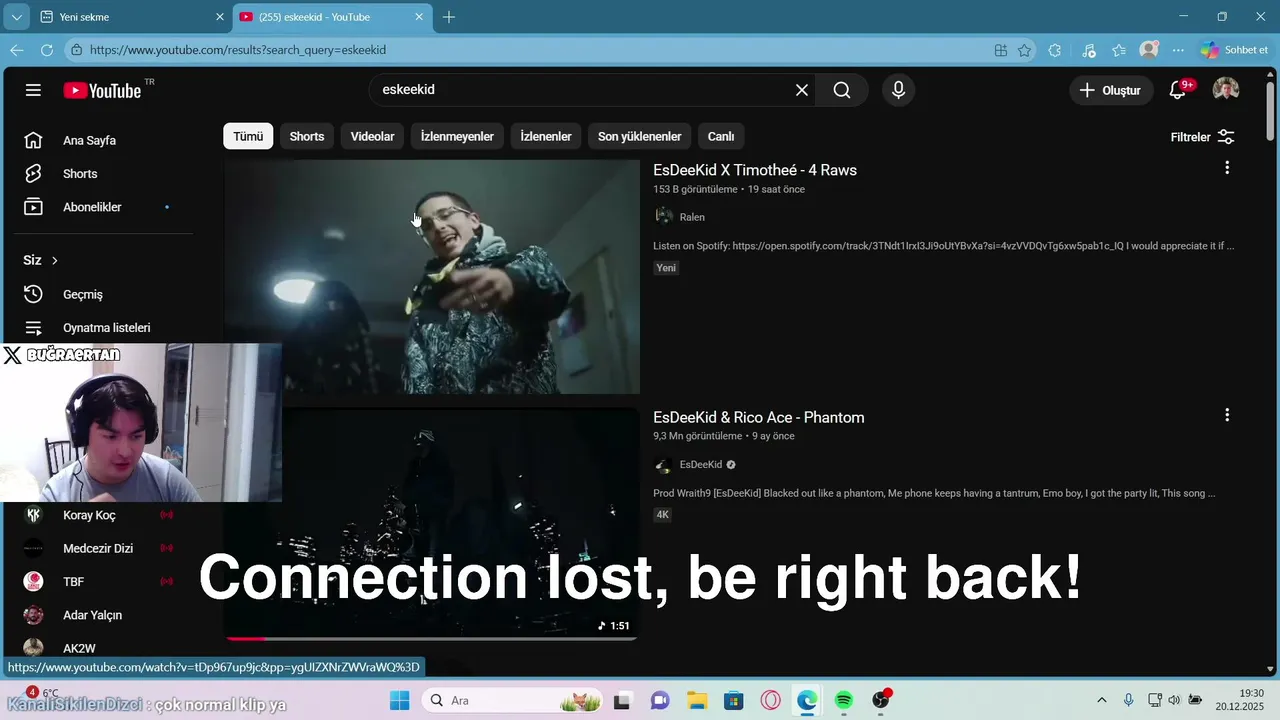The width and height of the screenshot is (1280, 720).
Task: Open the YouTube hamburger guide menu
Action: click(x=33, y=90)
